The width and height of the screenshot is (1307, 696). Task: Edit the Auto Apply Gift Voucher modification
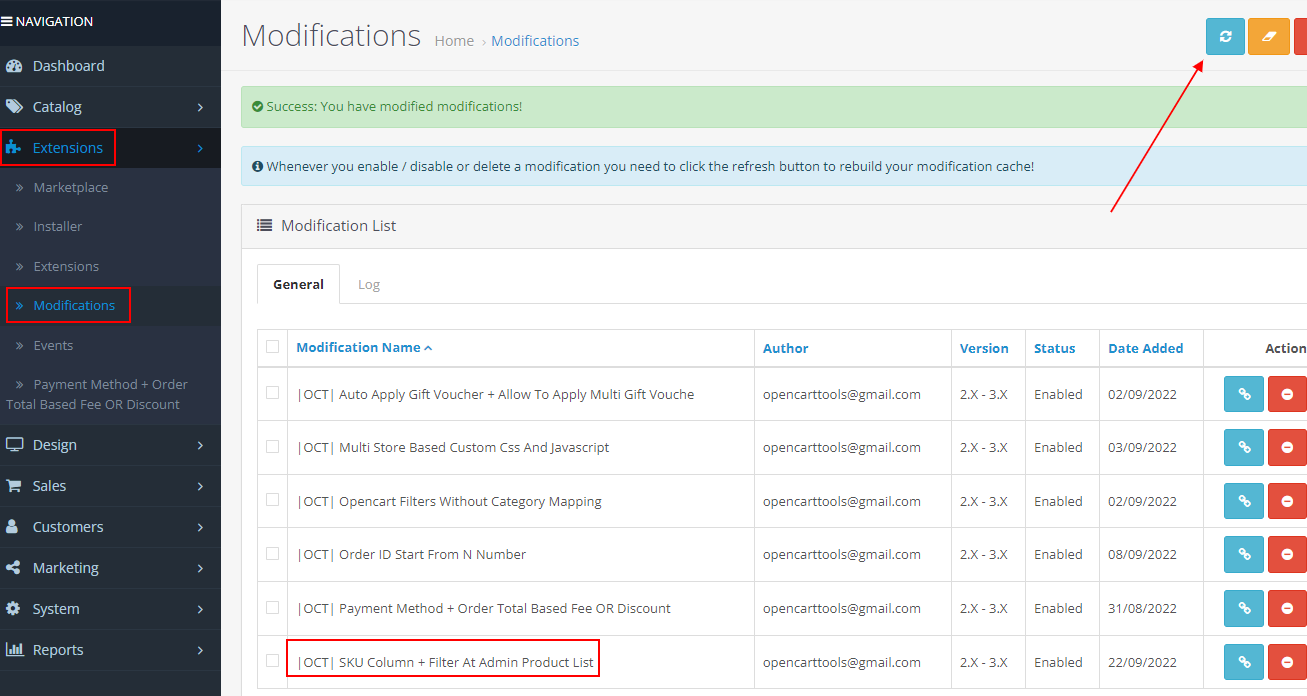pos(1243,393)
